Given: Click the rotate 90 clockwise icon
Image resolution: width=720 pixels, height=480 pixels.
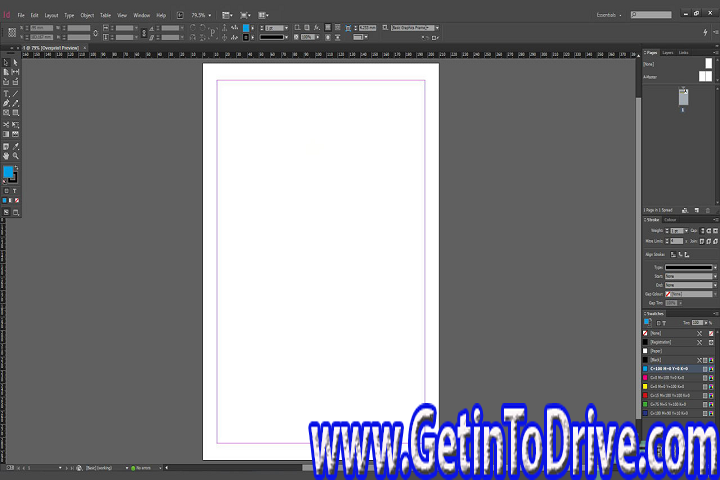Looking at the screenshot, I should point(193,28).
